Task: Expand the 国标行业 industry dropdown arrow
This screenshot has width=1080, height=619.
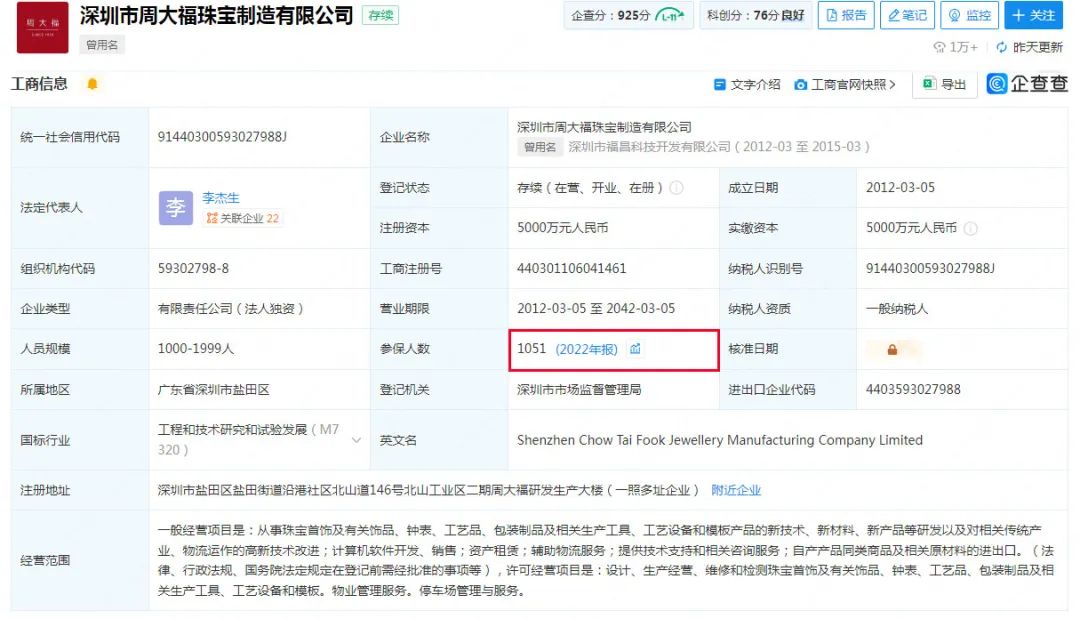Action: point(356,440)
